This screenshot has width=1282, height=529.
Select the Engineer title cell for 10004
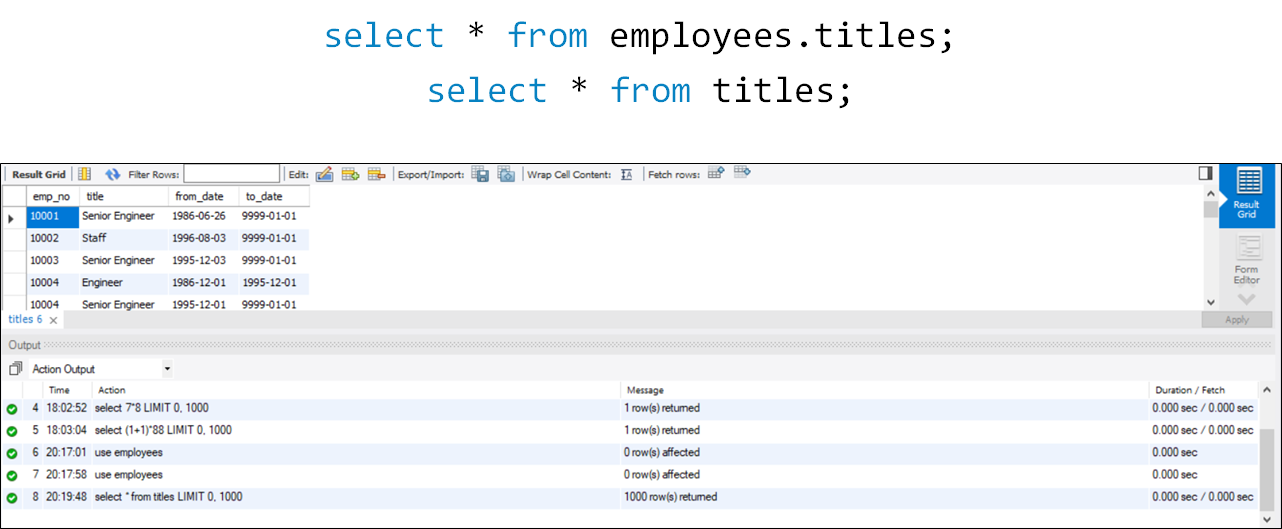pos(124,282)
